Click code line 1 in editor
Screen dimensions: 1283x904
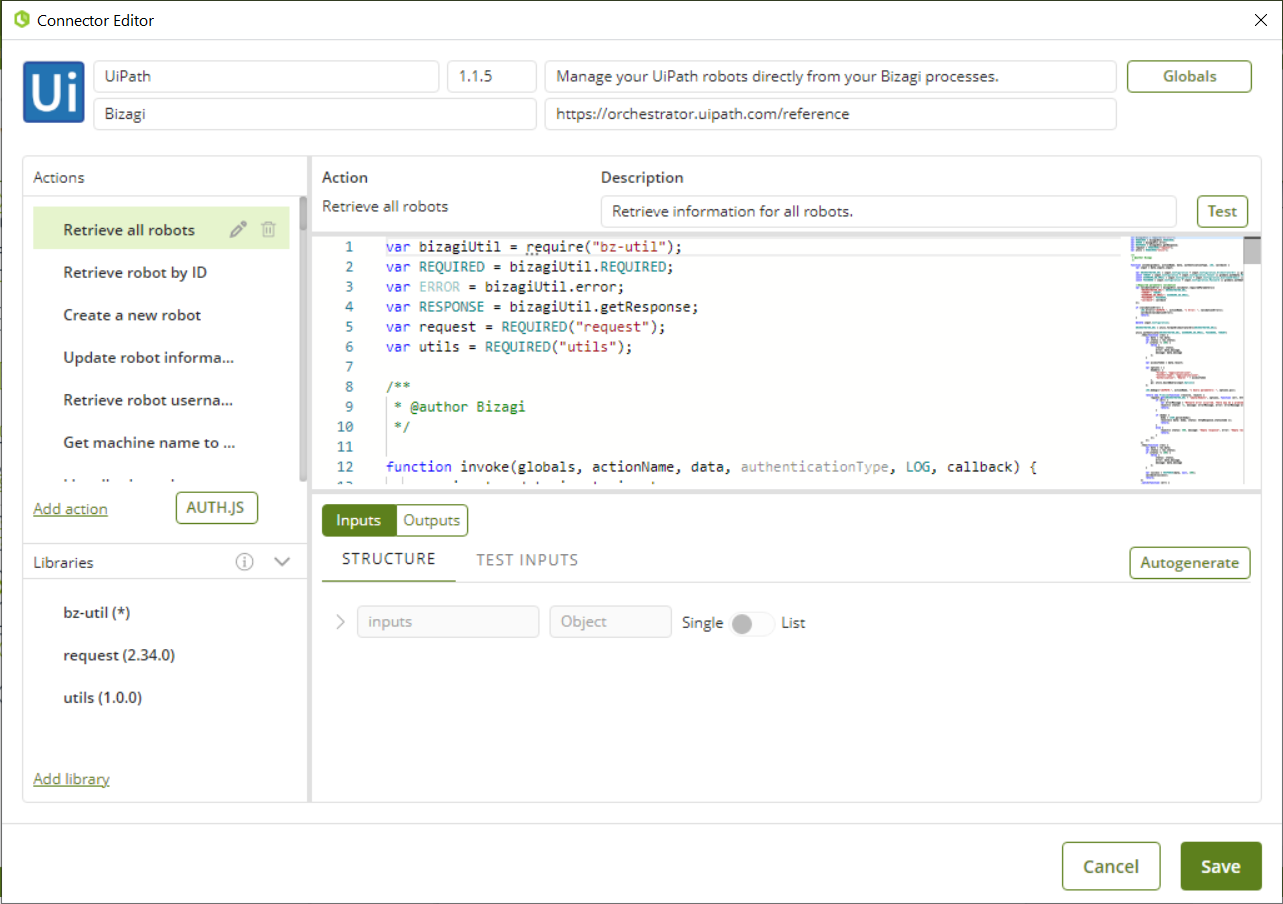[x=533, y=247]
